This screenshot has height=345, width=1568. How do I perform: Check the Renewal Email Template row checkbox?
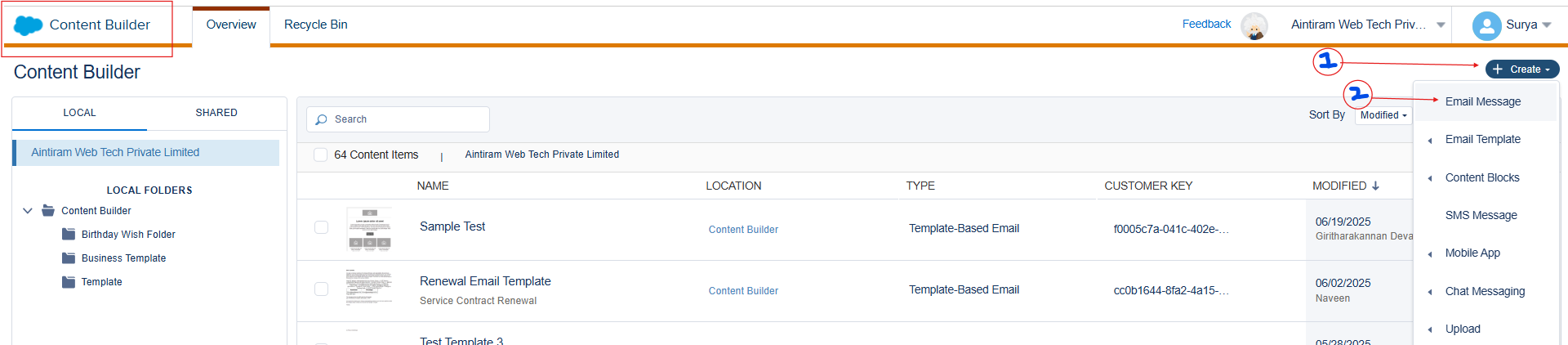point(321,289)
